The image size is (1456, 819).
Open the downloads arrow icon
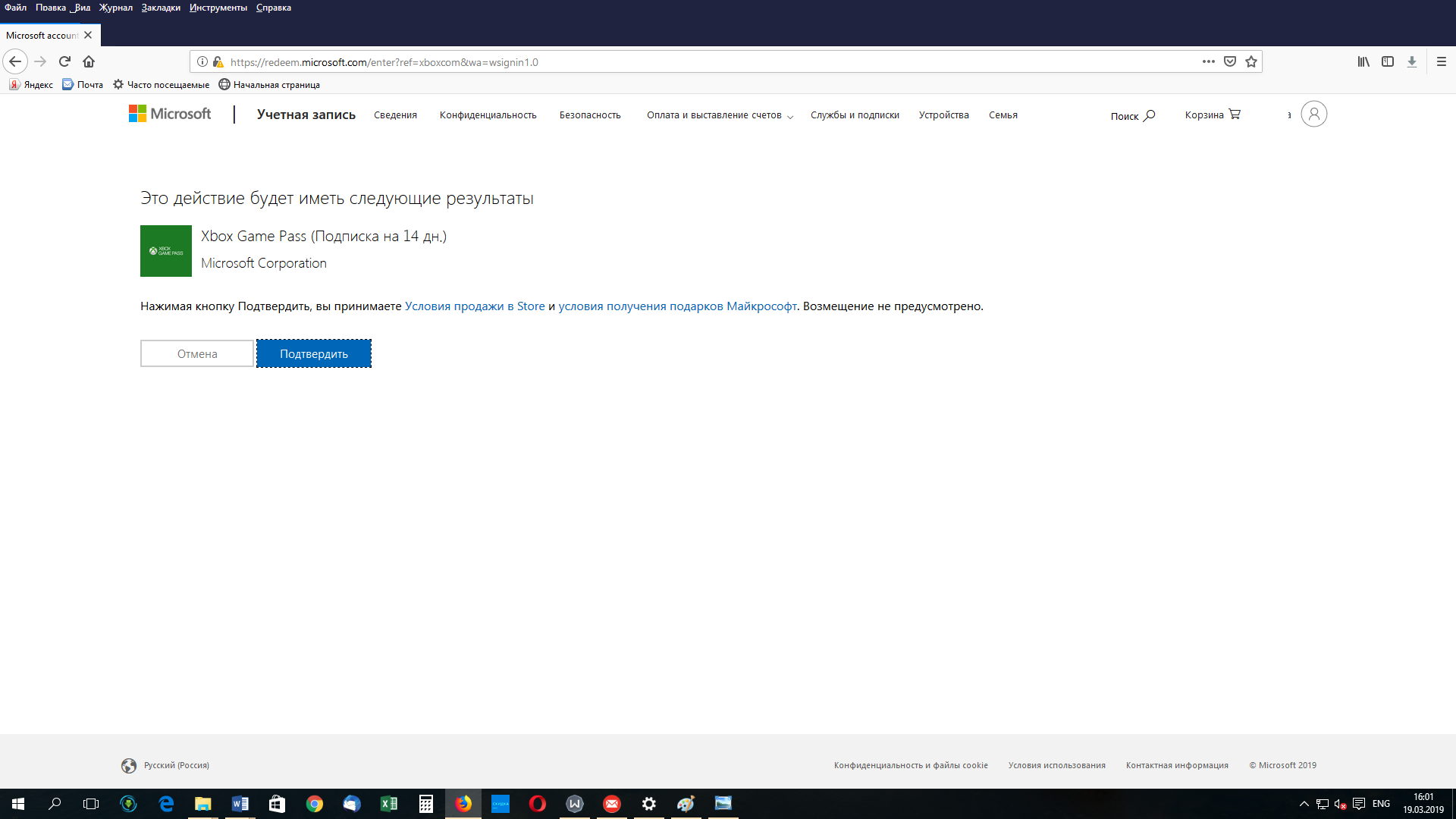[1412, 61]
